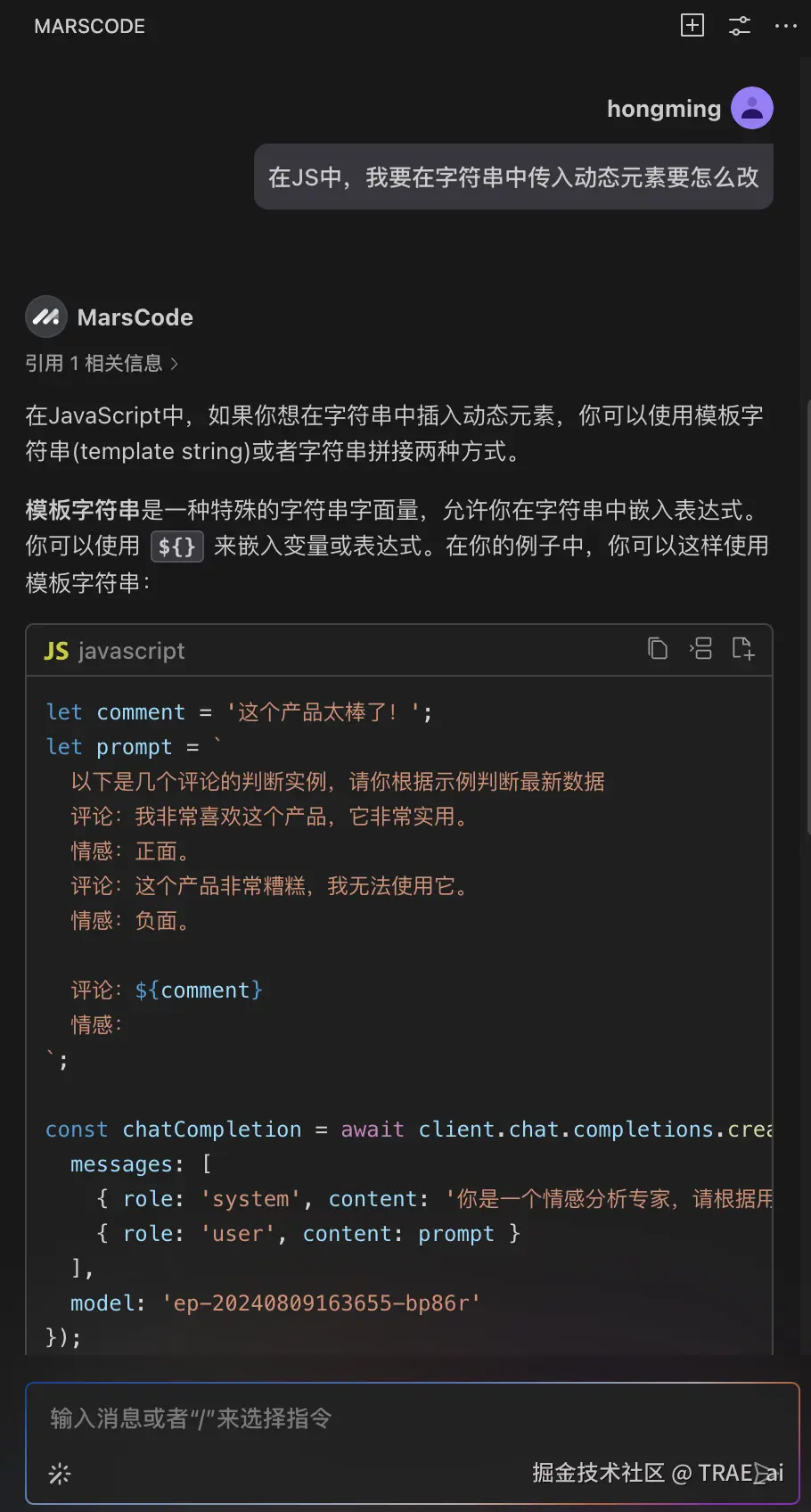This screenshot has height=1512, width=811.
Task: Apply the code snippet into the editor
Action: 700,649
